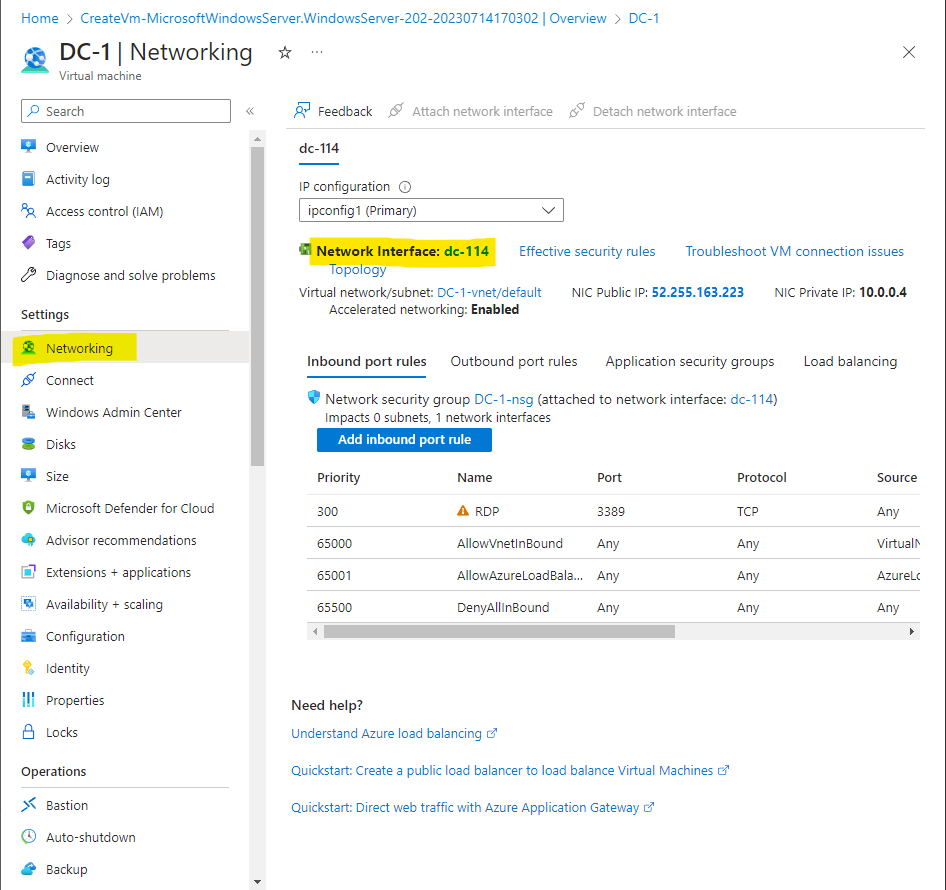Open the Load balancing tab

click(x=850, y=361)
